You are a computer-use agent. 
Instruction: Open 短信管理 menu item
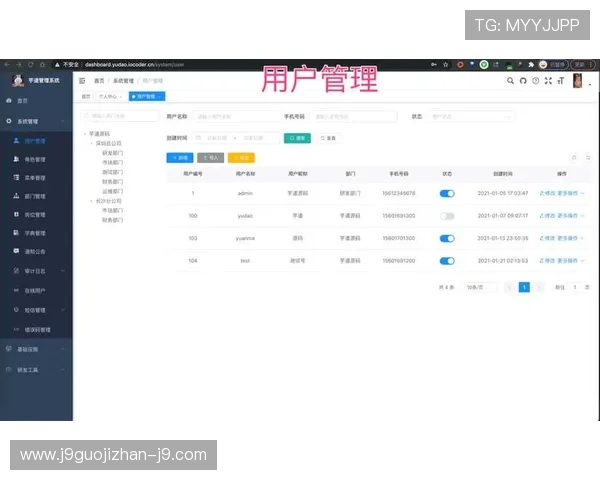[x=36, y=310]
